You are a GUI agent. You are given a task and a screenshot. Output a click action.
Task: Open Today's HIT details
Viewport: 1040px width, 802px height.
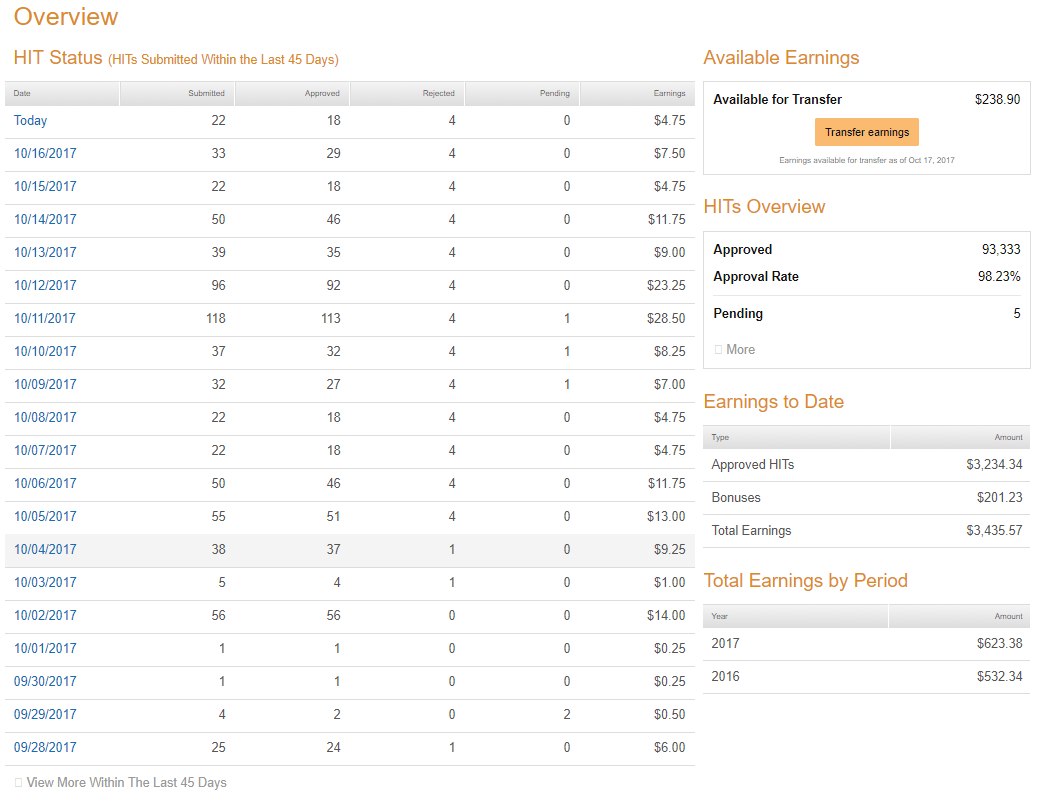[30, 120]
